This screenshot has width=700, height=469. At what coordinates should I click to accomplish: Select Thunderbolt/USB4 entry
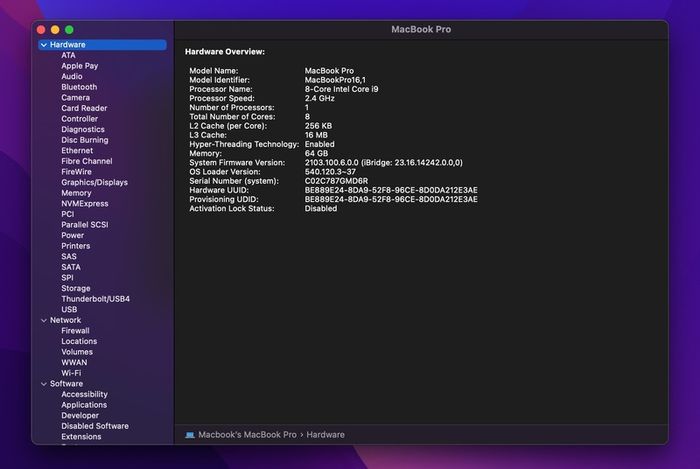[x=96, y=299]
